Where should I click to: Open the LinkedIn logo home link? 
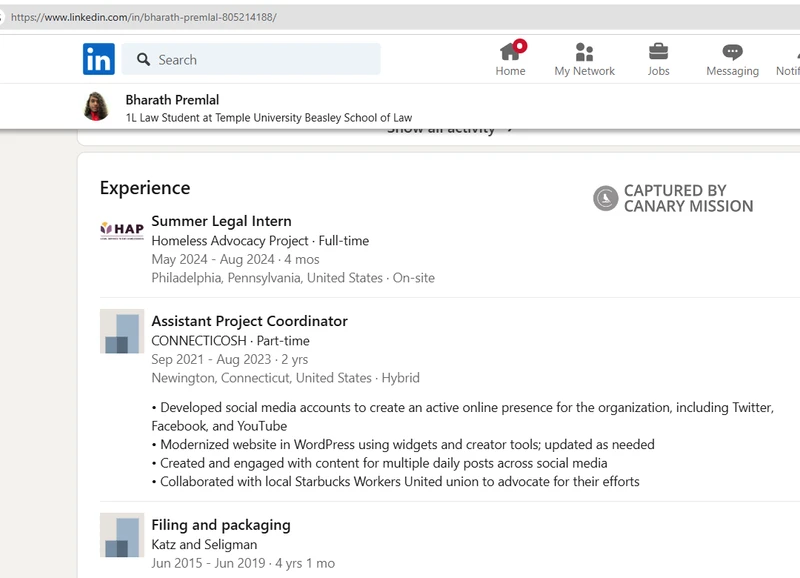(98, 59)
